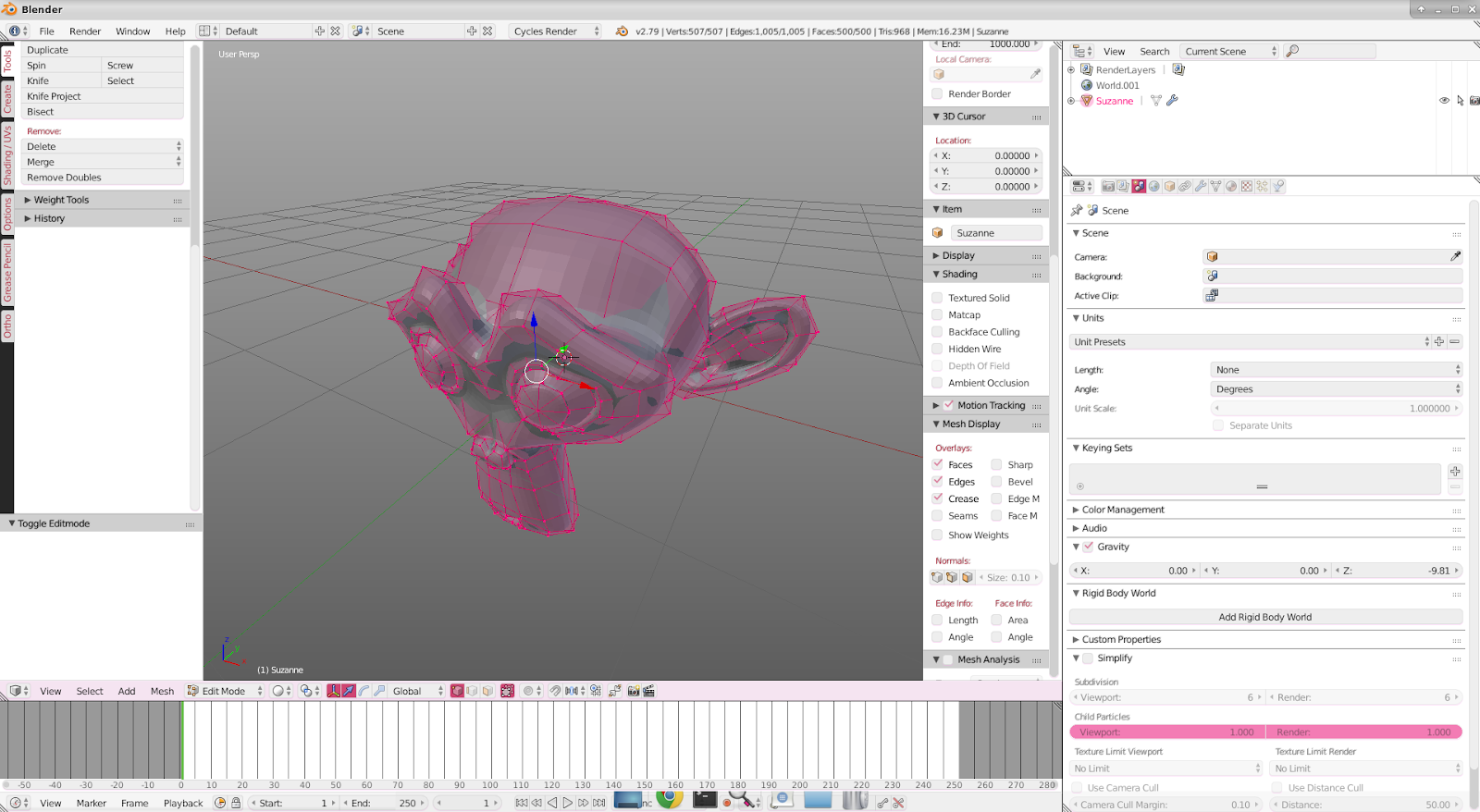
Task: Enable the Hidden Wire checkbox
Action: click(937, 349)
